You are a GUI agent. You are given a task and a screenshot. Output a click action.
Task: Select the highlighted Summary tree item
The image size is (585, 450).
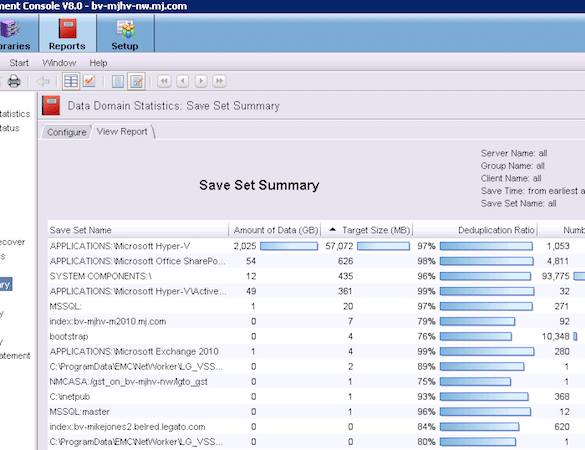point(6,284)
